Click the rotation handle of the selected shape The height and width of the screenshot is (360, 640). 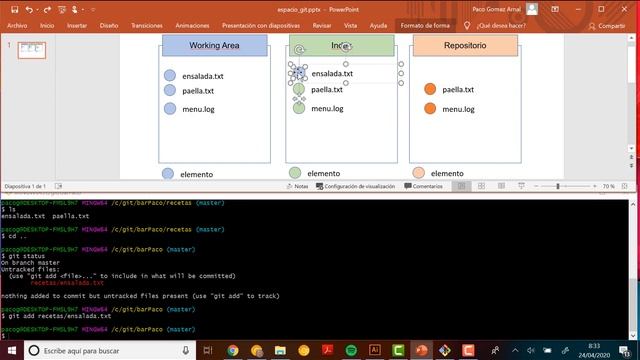(299, 50)
